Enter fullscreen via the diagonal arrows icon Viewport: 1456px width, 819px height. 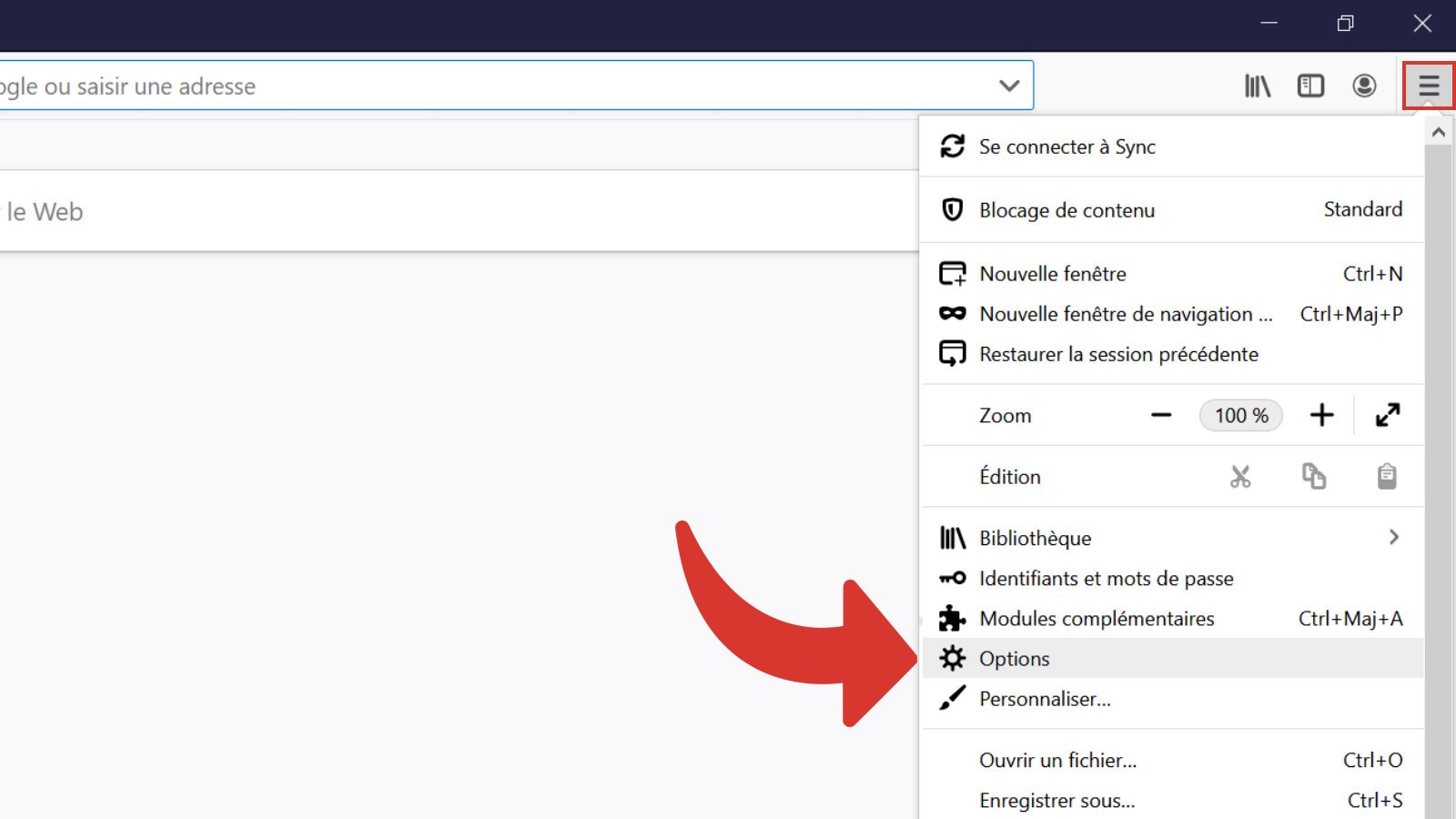[x=1388, y=415]
